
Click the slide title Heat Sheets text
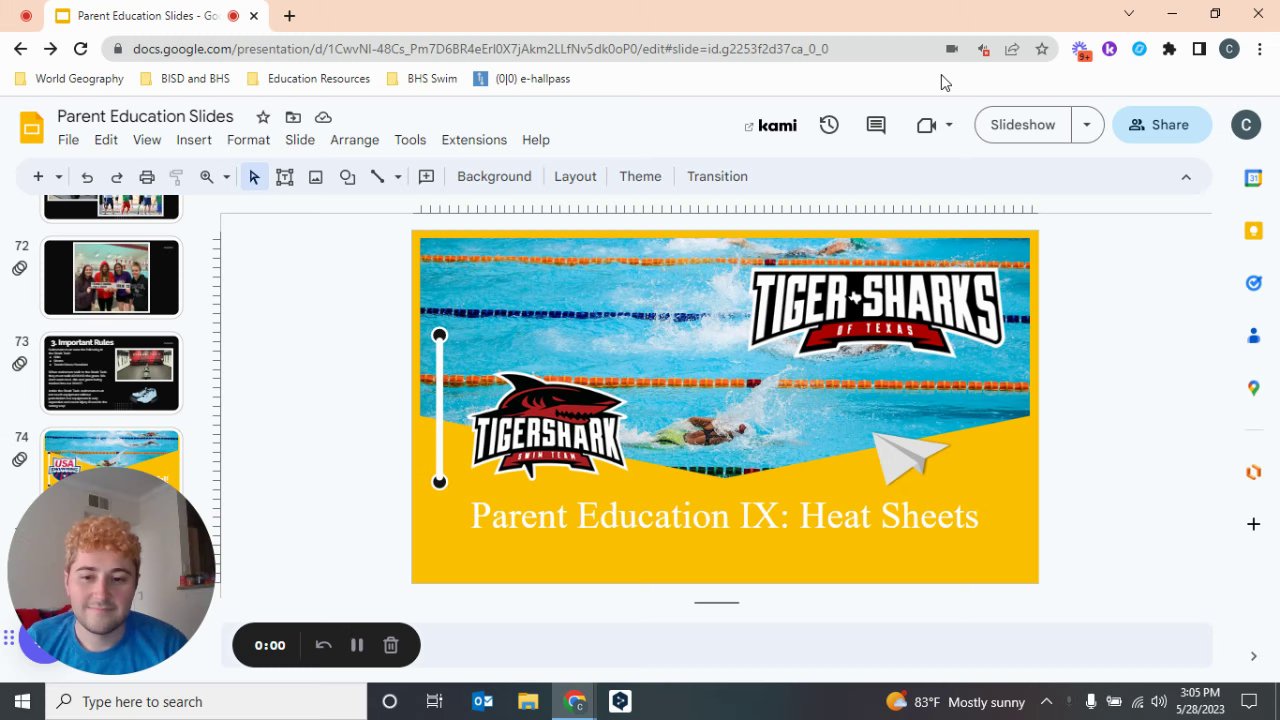pos(724,516)
